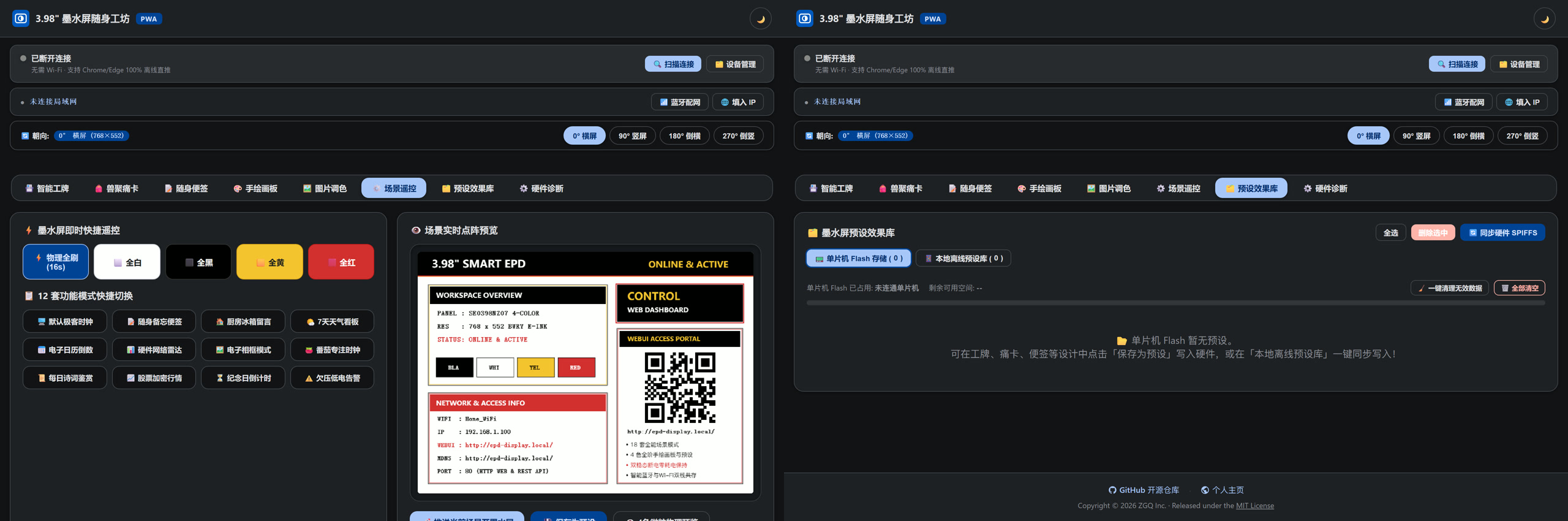Switch to 7天天气看板 mode
This screenshot has width=1568, height=521.
click(x=333, y=321)
